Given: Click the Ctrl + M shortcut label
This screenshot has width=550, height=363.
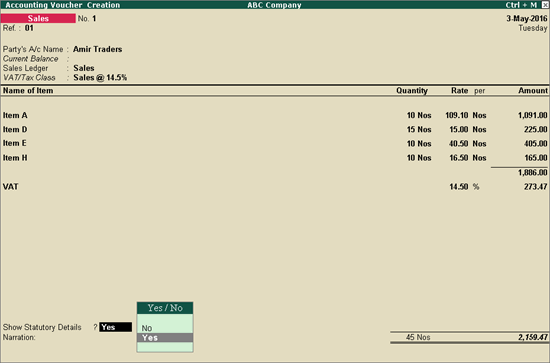Looking at the screenshot, I should coord(521,5).
